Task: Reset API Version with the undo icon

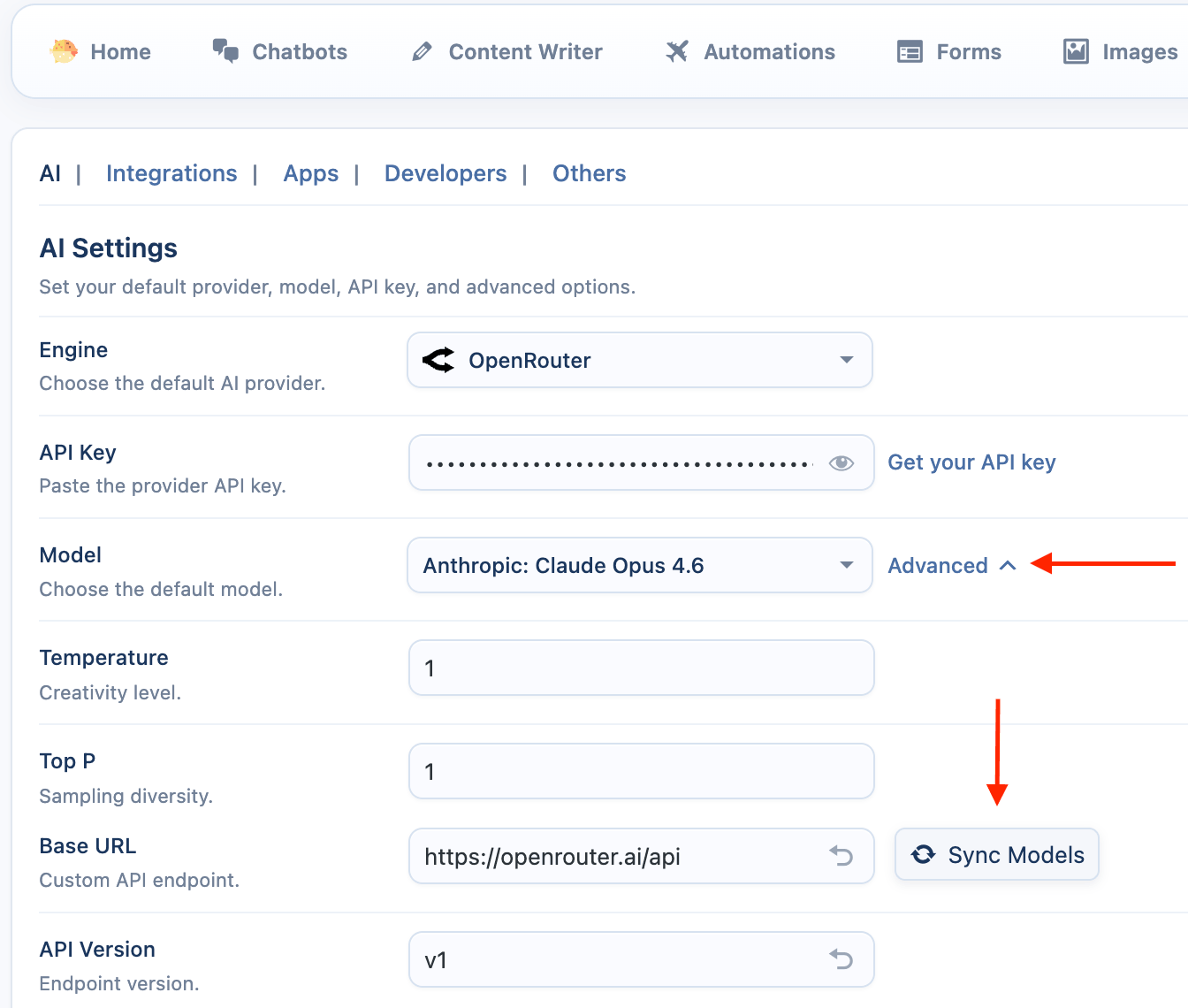Action: [841, 959]
